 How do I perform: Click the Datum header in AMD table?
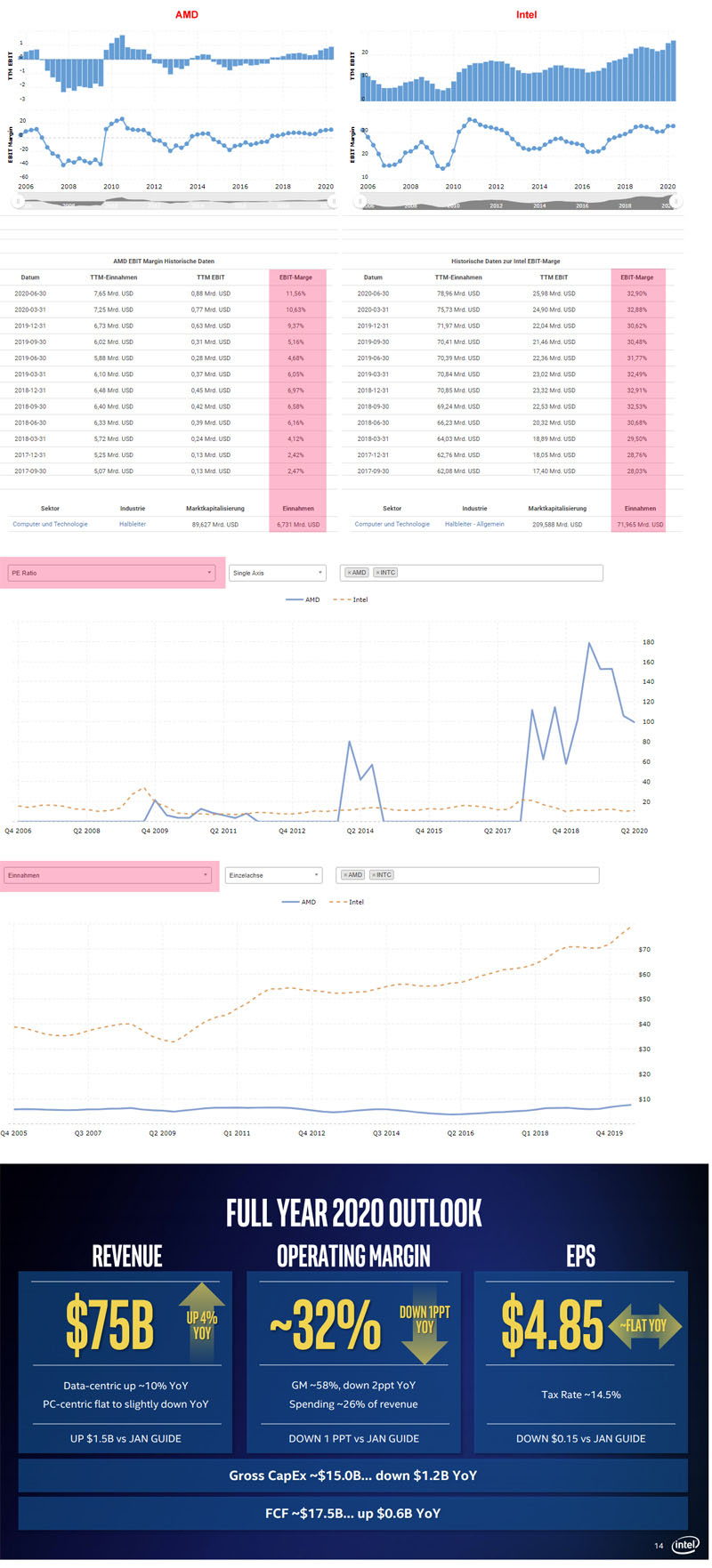coord(30,277)
